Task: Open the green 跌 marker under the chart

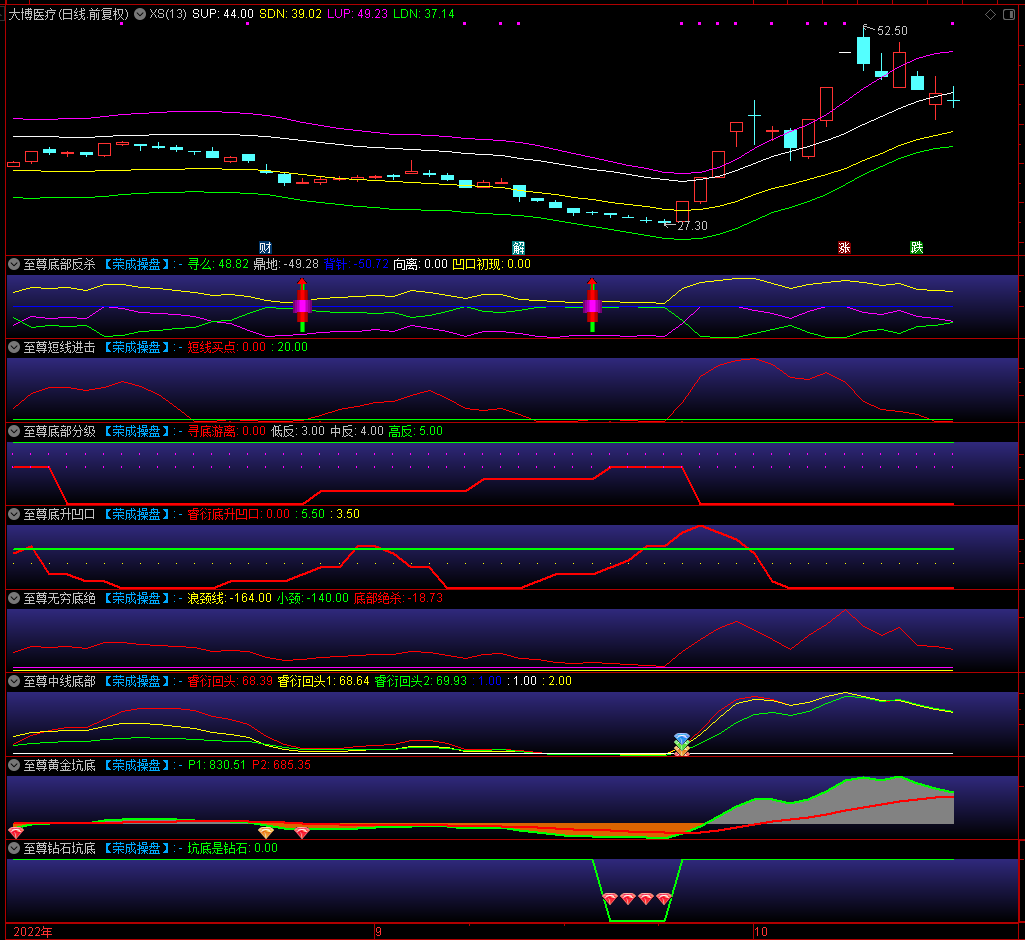Action: [916, 248]
